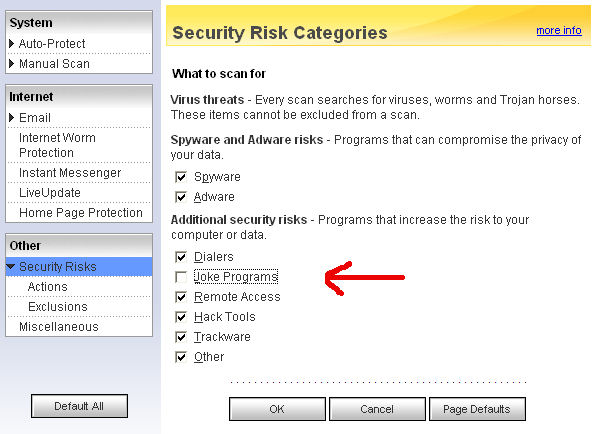Screen dimensions: 600x434
Task: Select Instant Messenger in sidebar
Action: pos(70,173)
